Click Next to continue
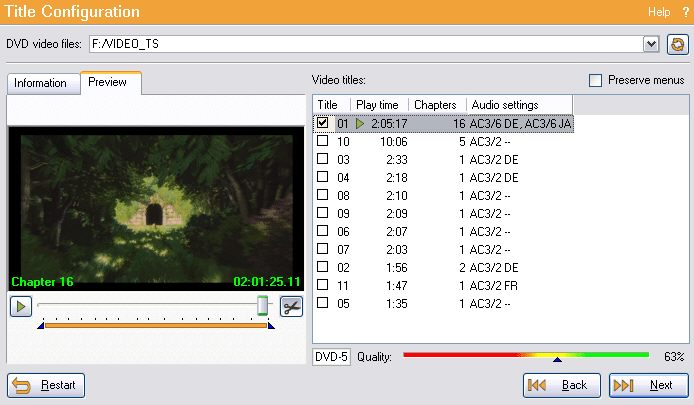Viewport: 694px width, 405px height. [649, 385]
